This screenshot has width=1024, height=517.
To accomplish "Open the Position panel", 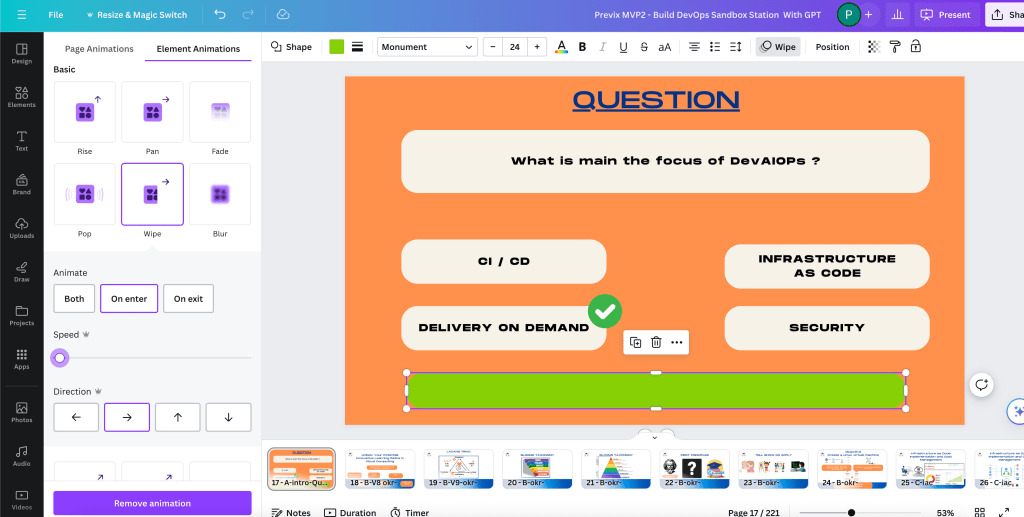I will (x=832, y=46).
